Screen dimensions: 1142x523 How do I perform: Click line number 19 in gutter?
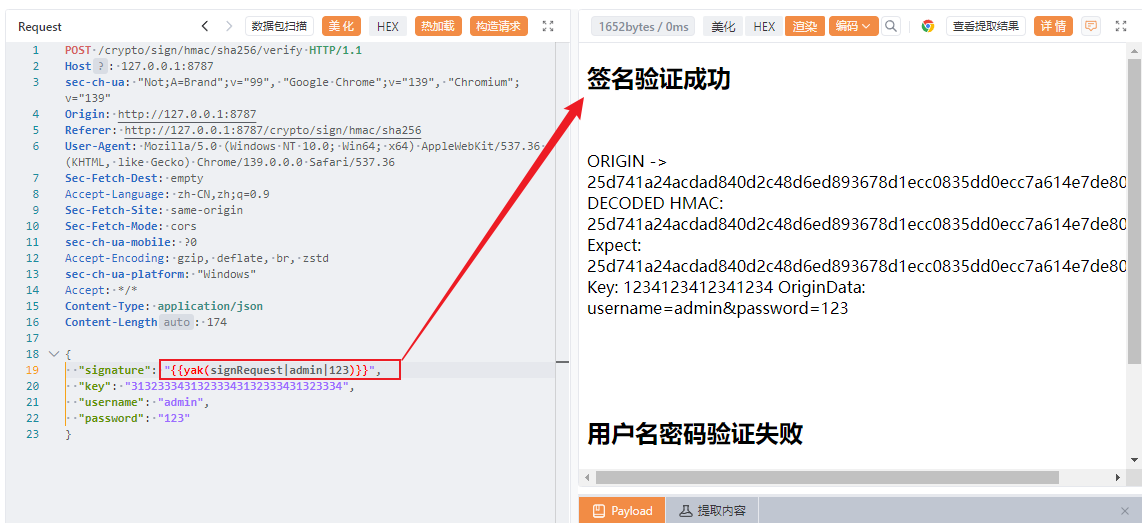point(32,370)
